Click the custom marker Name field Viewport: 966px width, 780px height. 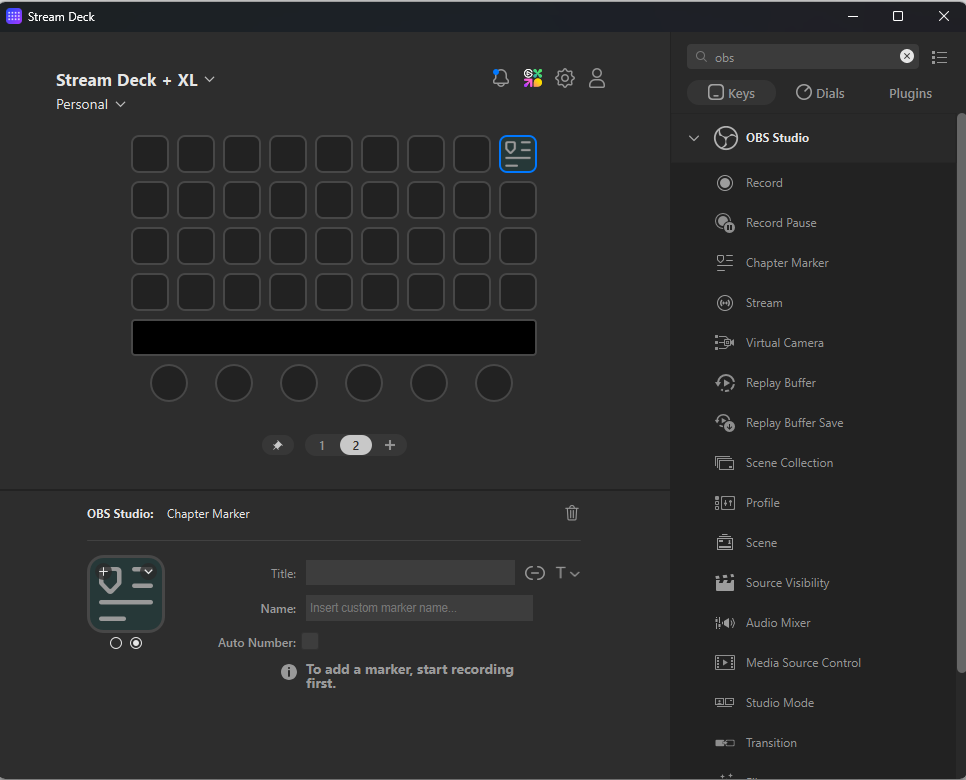click(419, 608)
